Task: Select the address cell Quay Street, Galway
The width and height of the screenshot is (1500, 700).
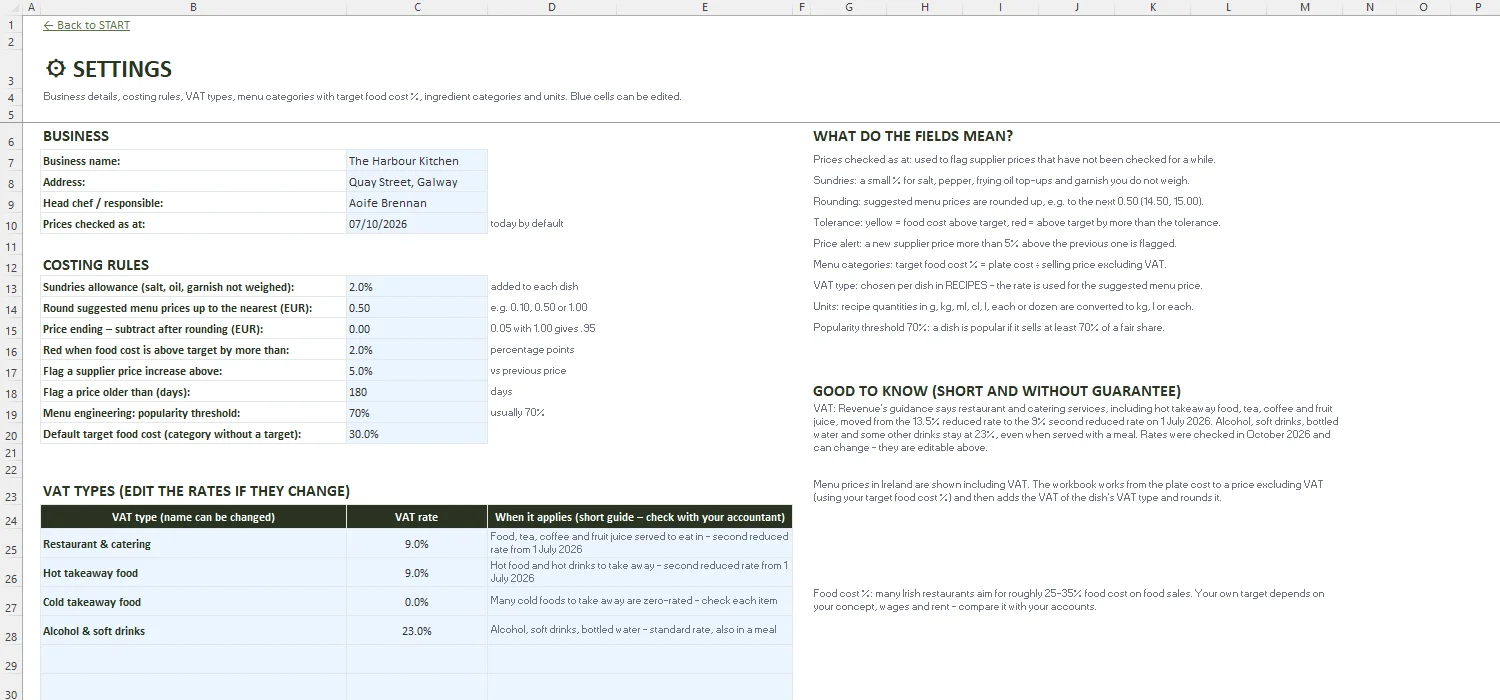Action: coord(417,182)
